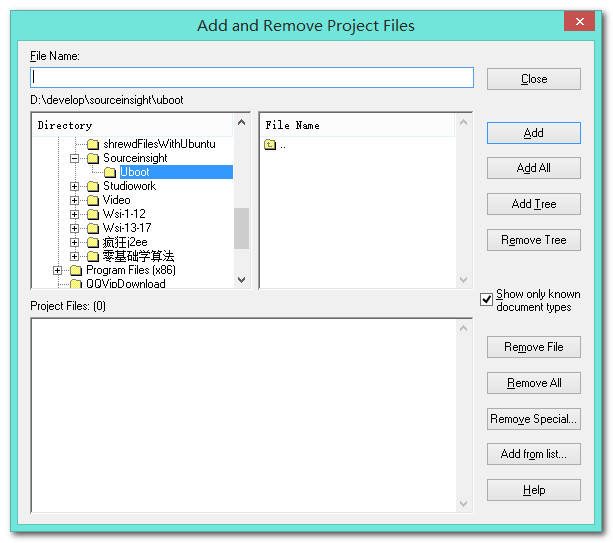Select the Studiowork folder label

pos(129,186)
